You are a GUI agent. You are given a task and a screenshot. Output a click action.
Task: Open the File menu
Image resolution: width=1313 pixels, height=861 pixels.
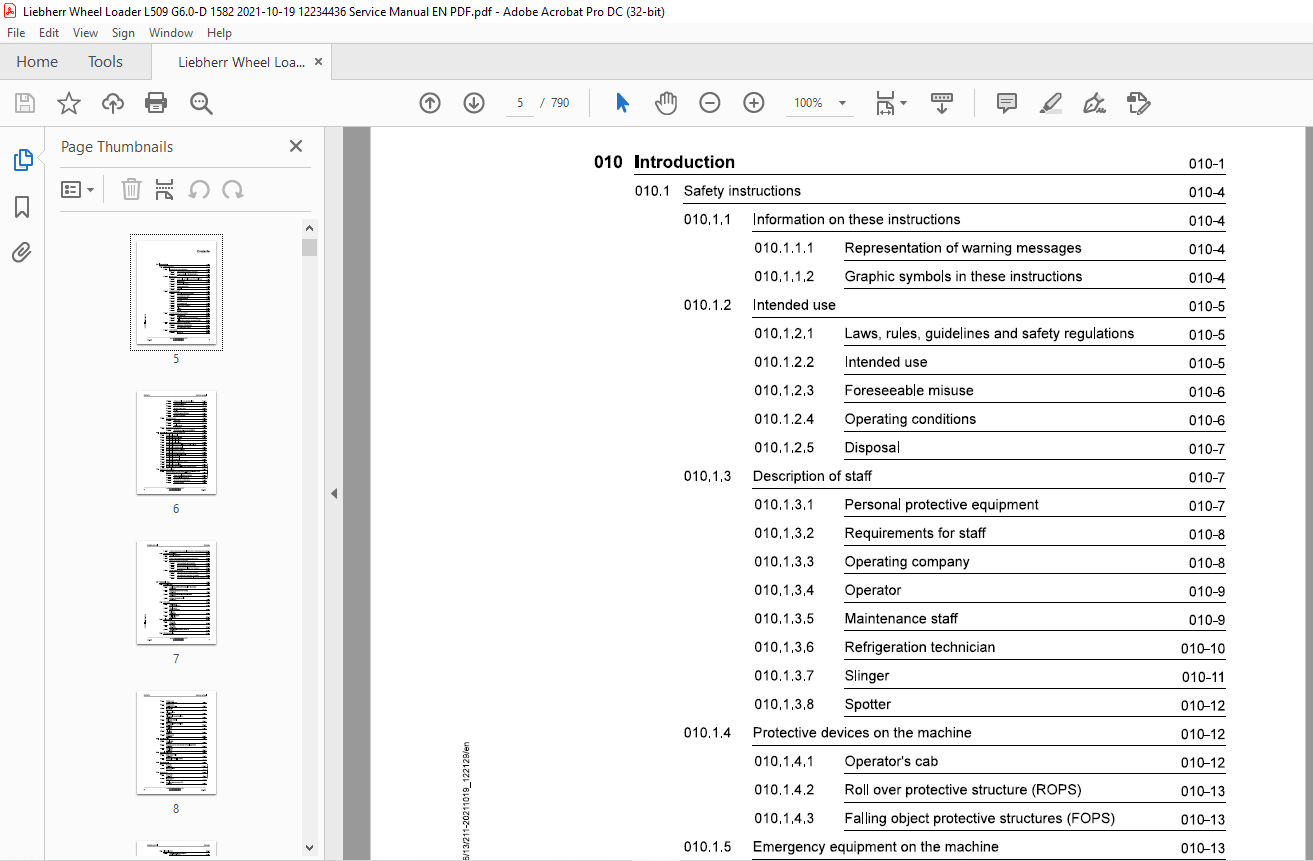[x=16, y=33]
